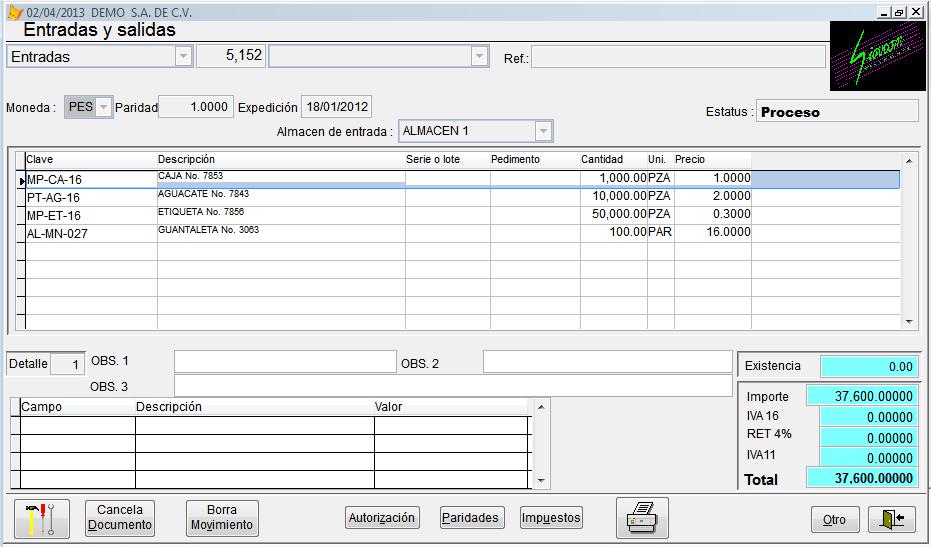
Task: Click description CAJA No. 7853
Action: 190,176
